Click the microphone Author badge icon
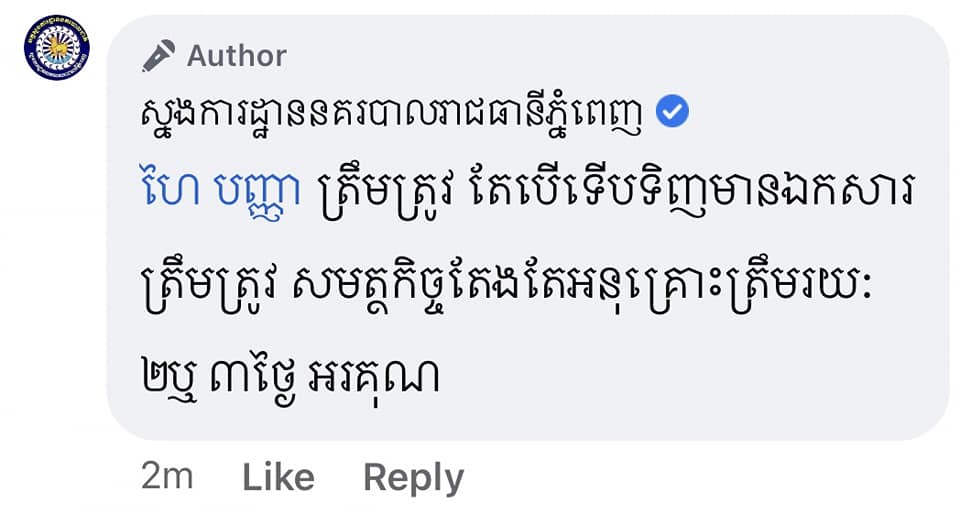Viewport: 960px width, 514px height. (159, 56)
